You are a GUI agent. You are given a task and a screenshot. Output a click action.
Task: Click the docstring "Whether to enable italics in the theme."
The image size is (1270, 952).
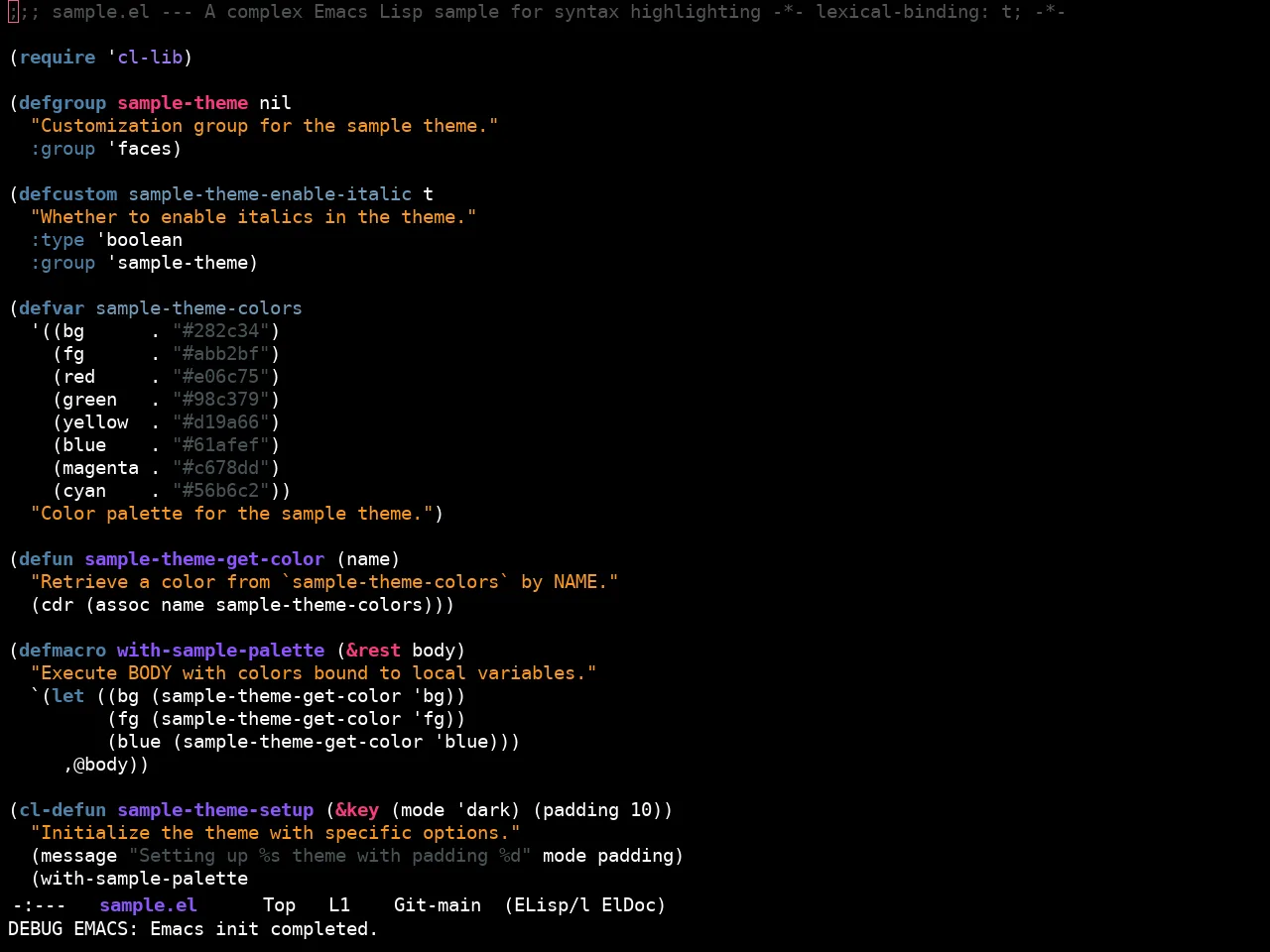coord(254,217)
